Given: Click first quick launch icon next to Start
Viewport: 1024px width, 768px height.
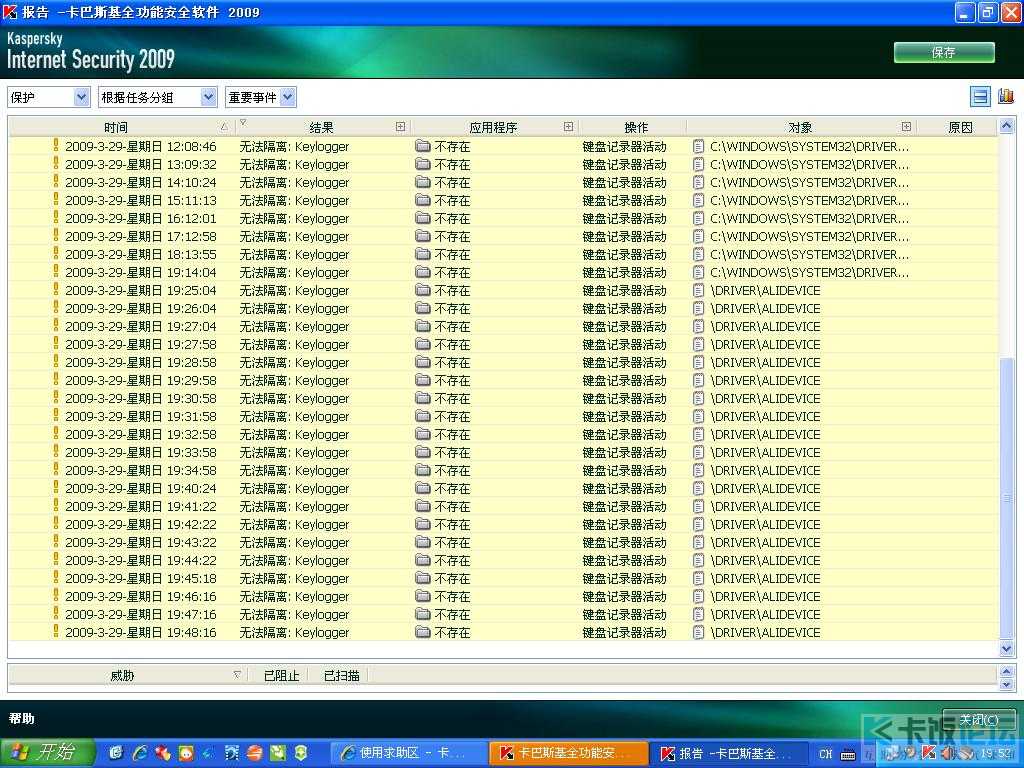Looking at the screenshot, I should (x=116, y=753).
